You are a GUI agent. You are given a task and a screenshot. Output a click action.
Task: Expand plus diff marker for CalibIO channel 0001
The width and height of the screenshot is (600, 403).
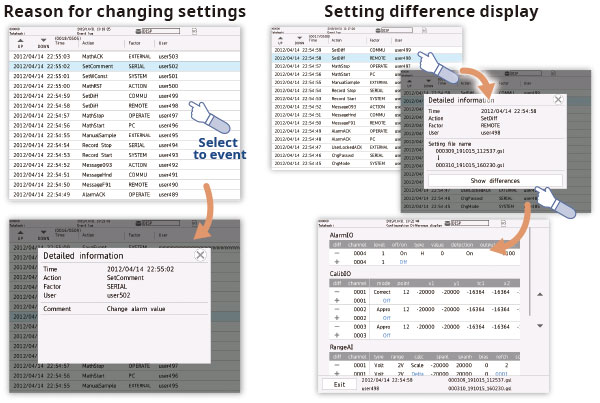coord(337,300)
